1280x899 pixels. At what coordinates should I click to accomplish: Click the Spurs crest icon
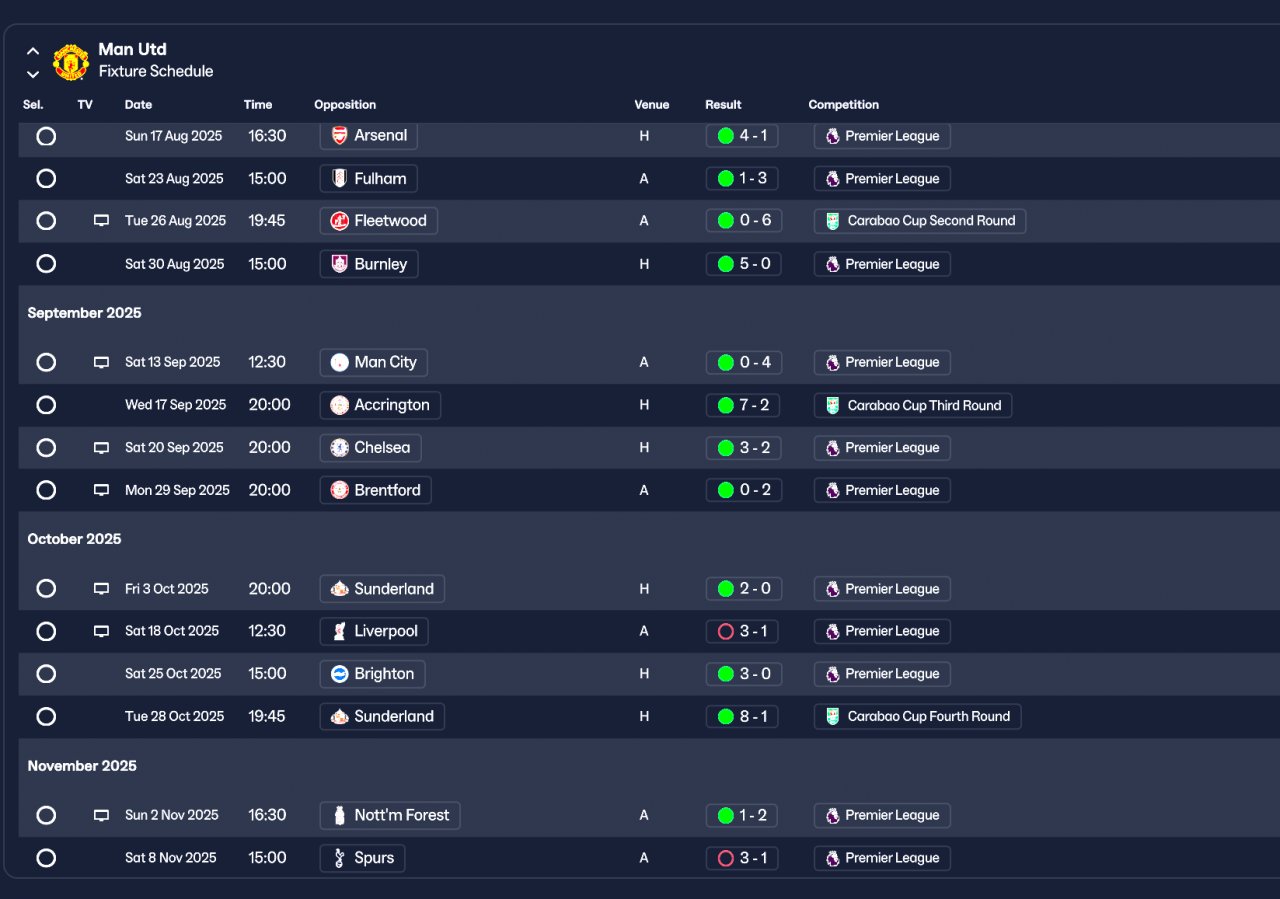click(340, 858)
